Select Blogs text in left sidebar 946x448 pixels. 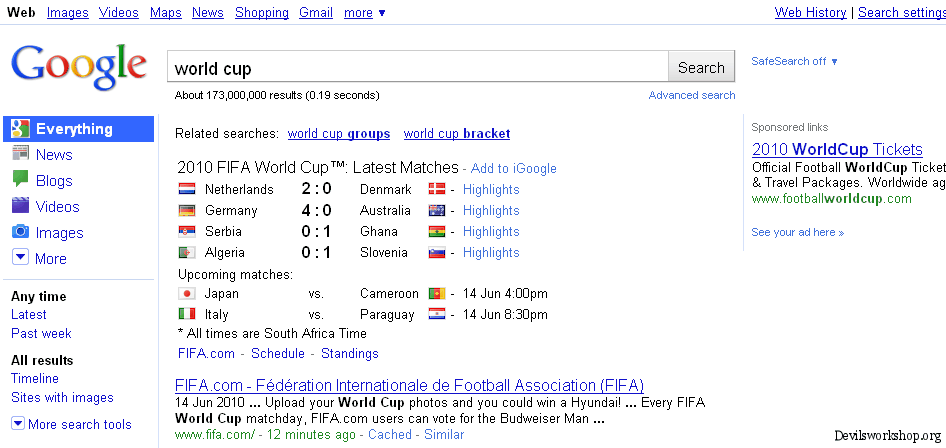coord(54,181)
